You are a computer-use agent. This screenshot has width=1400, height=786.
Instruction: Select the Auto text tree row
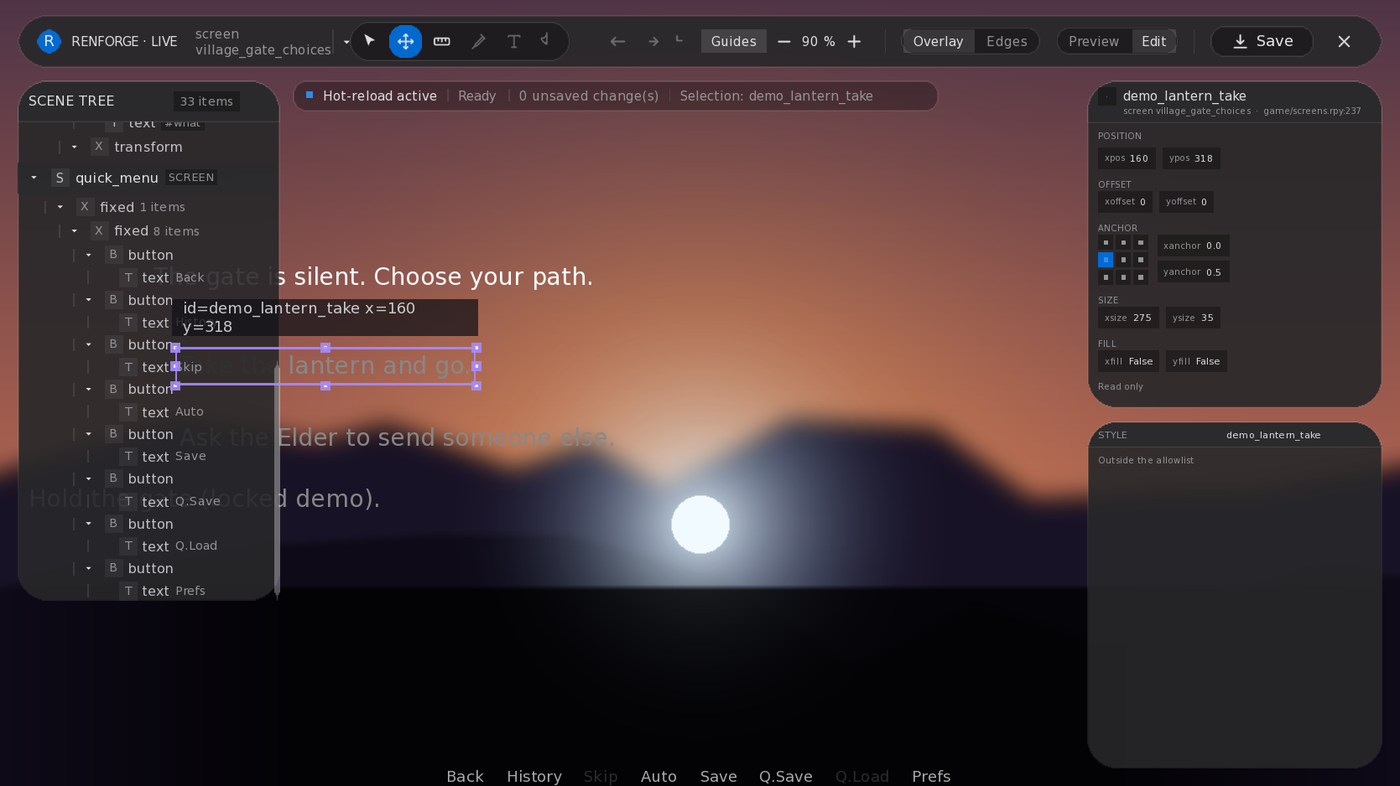click(x=147, y=412)
